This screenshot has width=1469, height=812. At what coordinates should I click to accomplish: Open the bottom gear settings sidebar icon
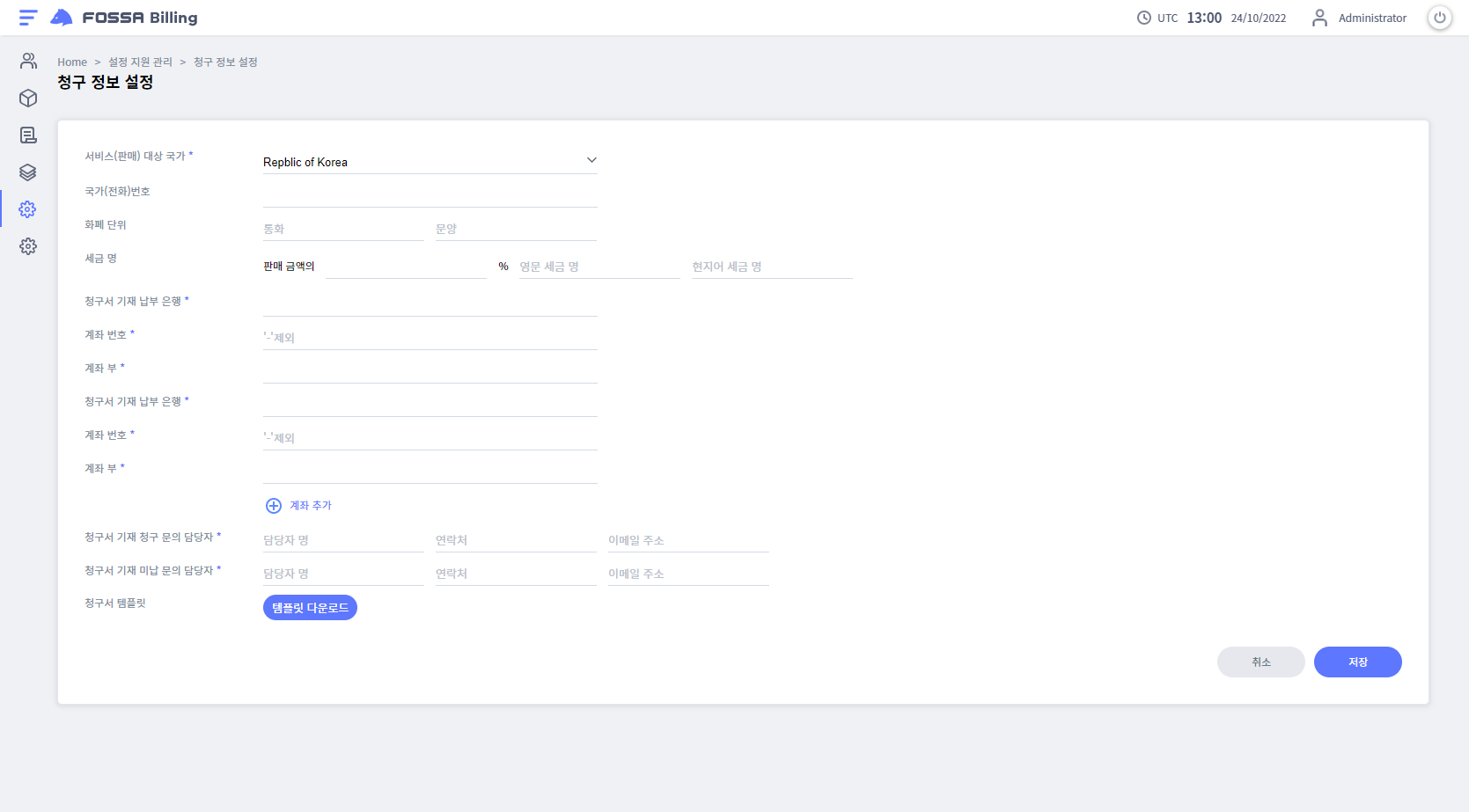click(x=28, y=246)
